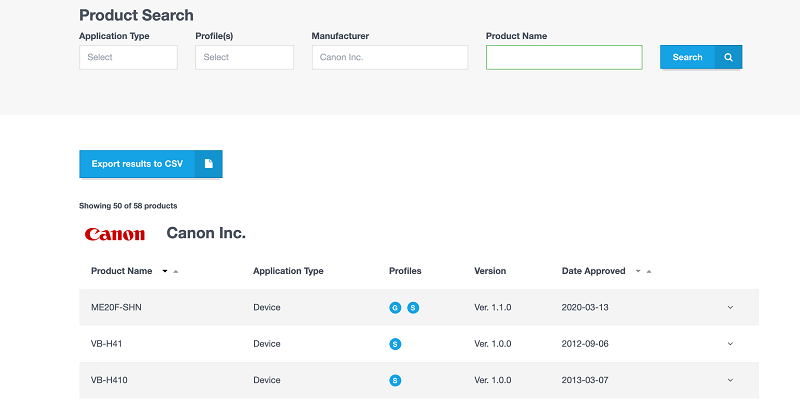The height and width of the screenshot is (401, 800).
Task: Expand the ME20F-SHN row details
Action: (x=730, y=307)
